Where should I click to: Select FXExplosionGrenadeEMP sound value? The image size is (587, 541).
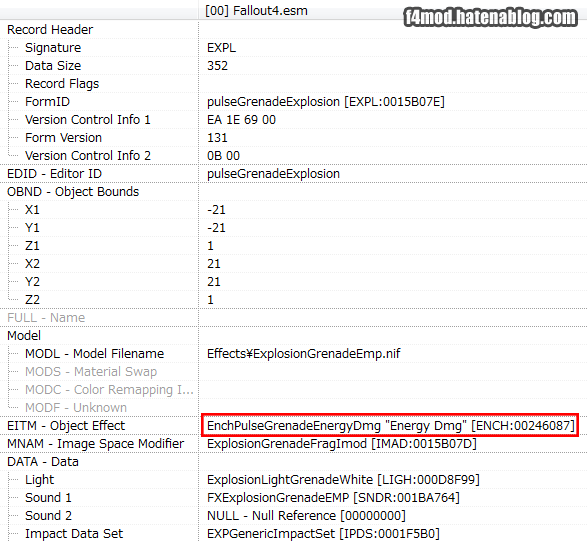click(333, 497)
